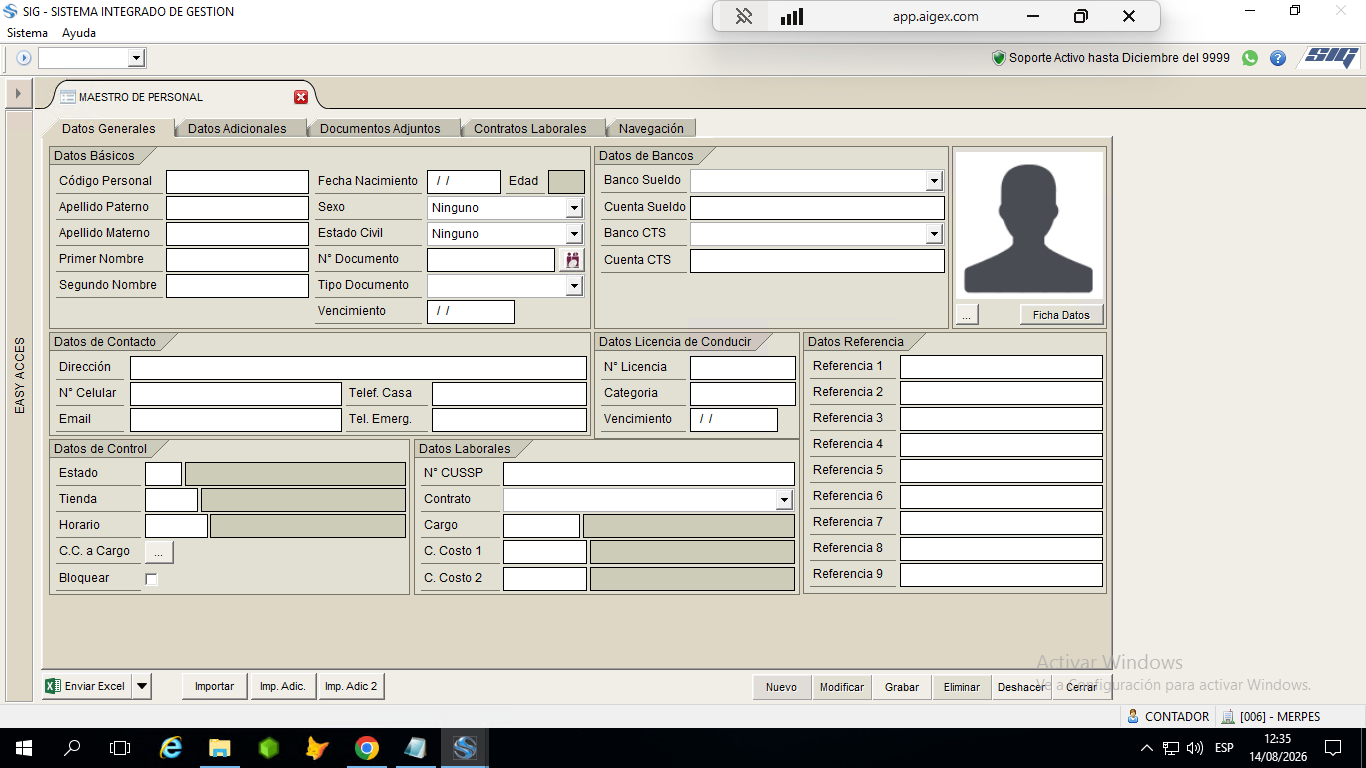The image size is (1366, 768).
Task: Click the Ficha Datos button
Action: (1061, 315)
